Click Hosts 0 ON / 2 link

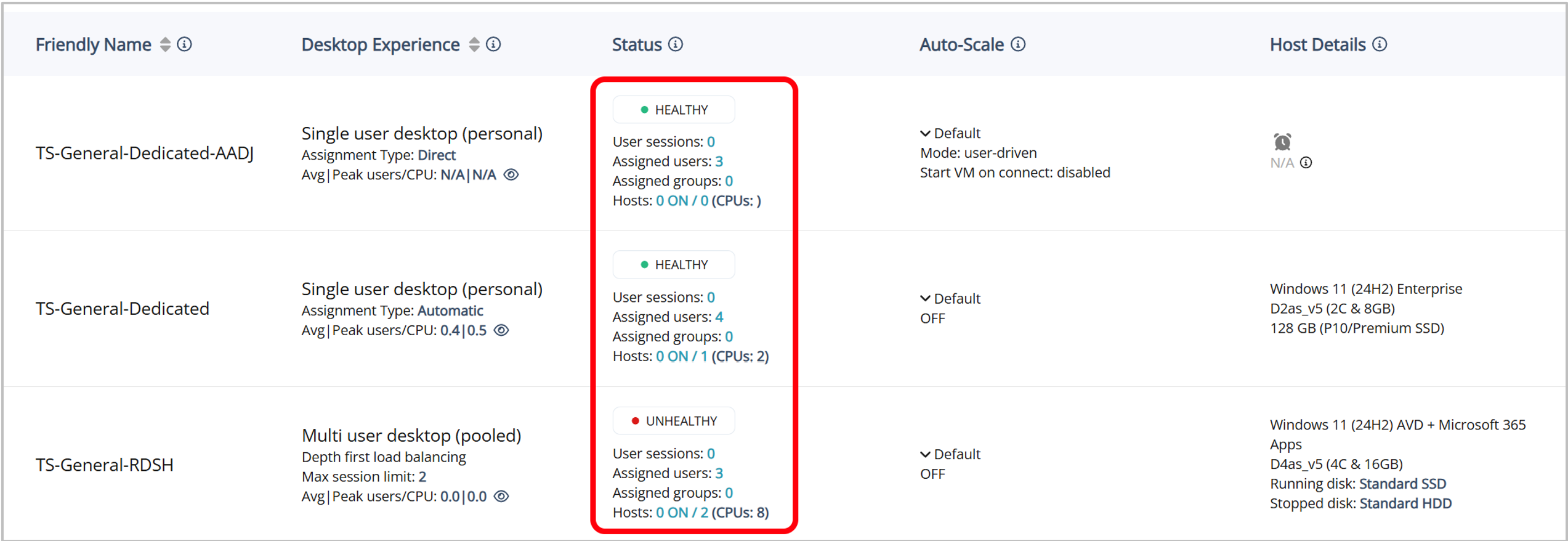(x=681, y=513)
